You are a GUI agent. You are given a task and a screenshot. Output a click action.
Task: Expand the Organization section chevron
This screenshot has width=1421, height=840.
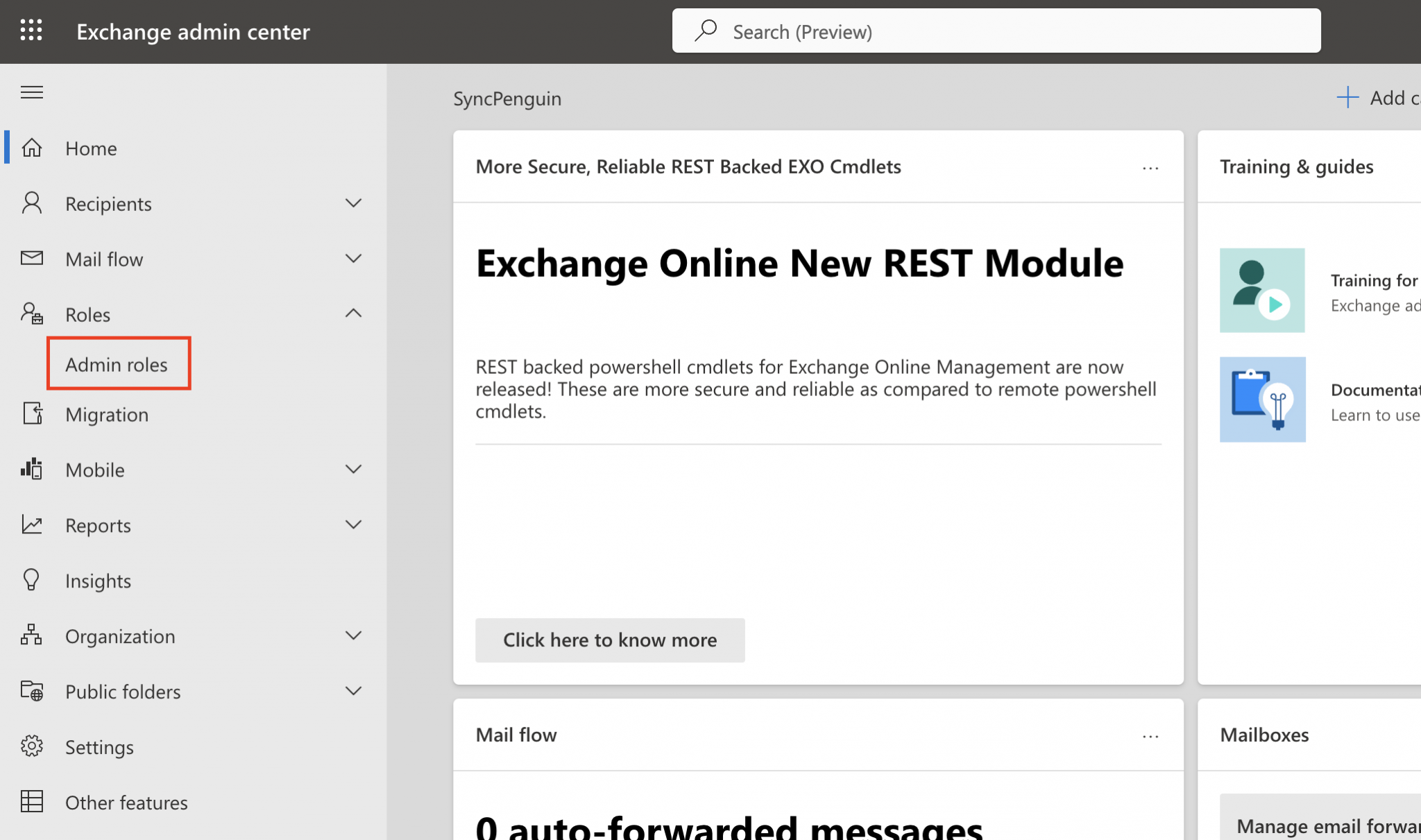click(x=353, y=635)
